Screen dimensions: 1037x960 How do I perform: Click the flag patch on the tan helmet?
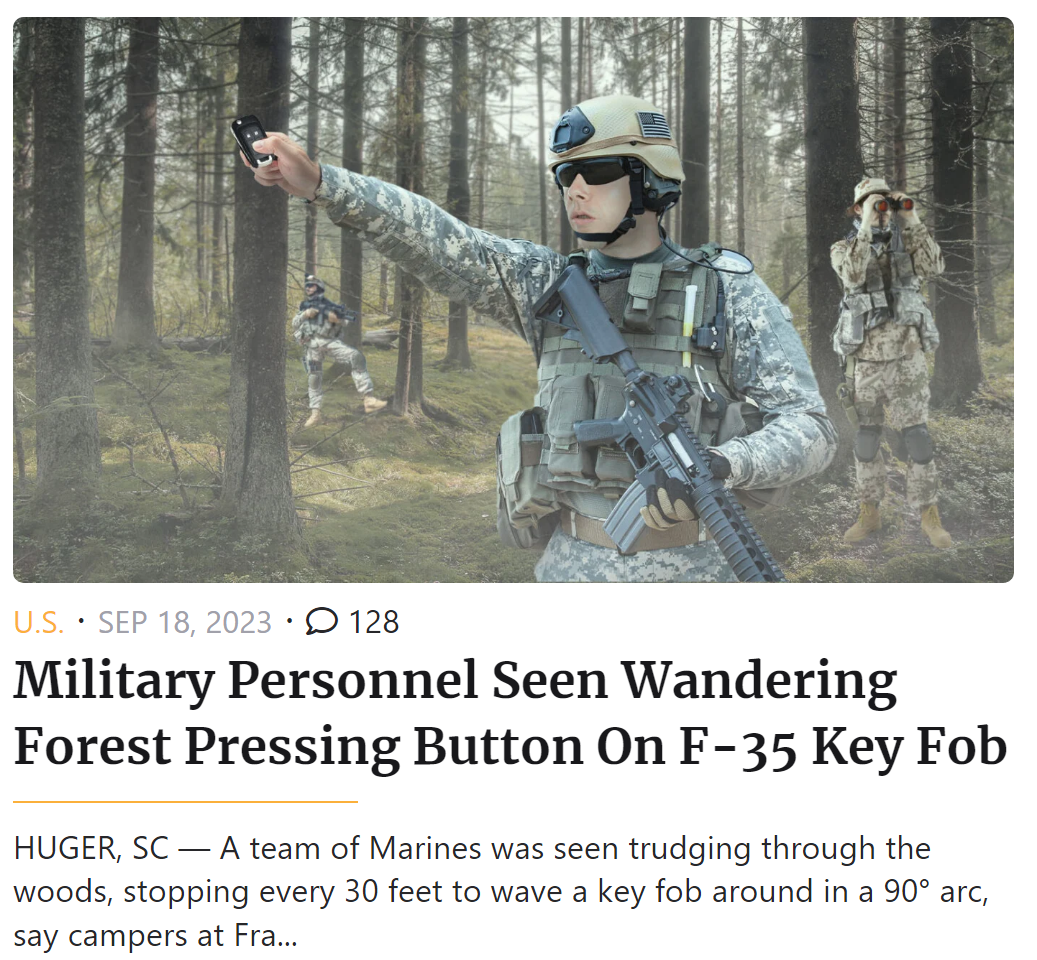pos(653,124)
